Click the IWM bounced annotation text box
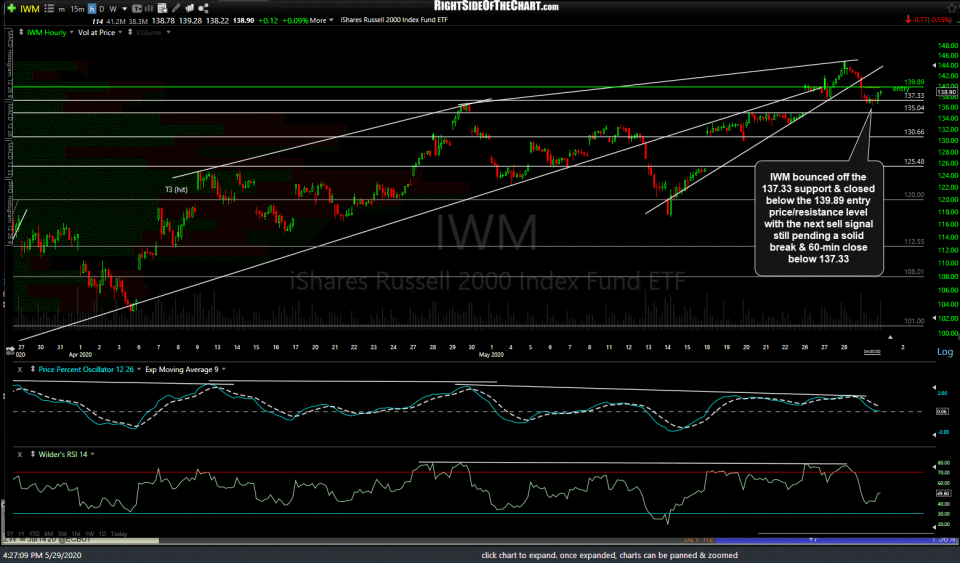This screenshot has height=563, width=960. click(819, 218)
